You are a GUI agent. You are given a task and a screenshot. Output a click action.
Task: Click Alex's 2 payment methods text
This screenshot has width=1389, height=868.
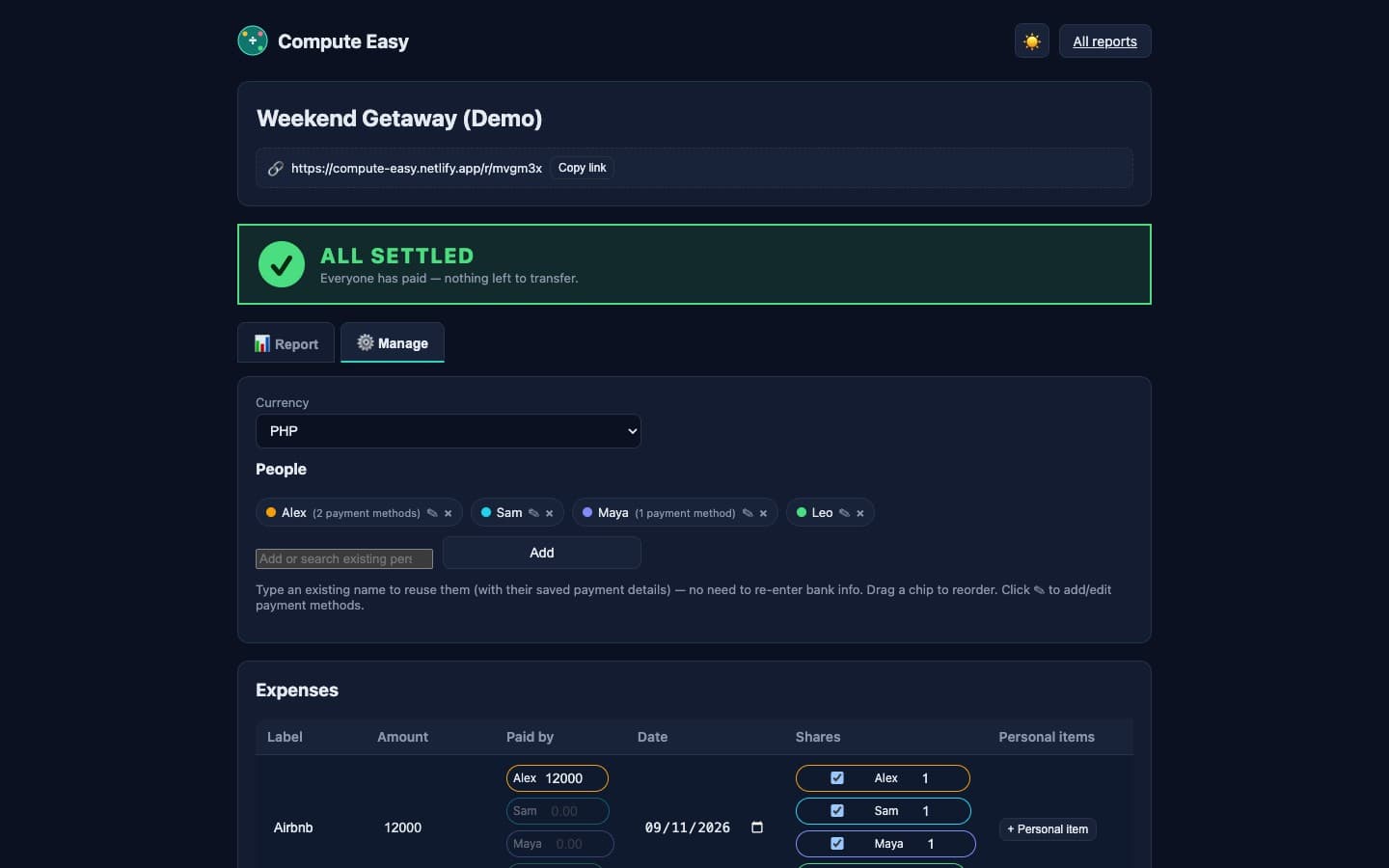click(367, 513)
